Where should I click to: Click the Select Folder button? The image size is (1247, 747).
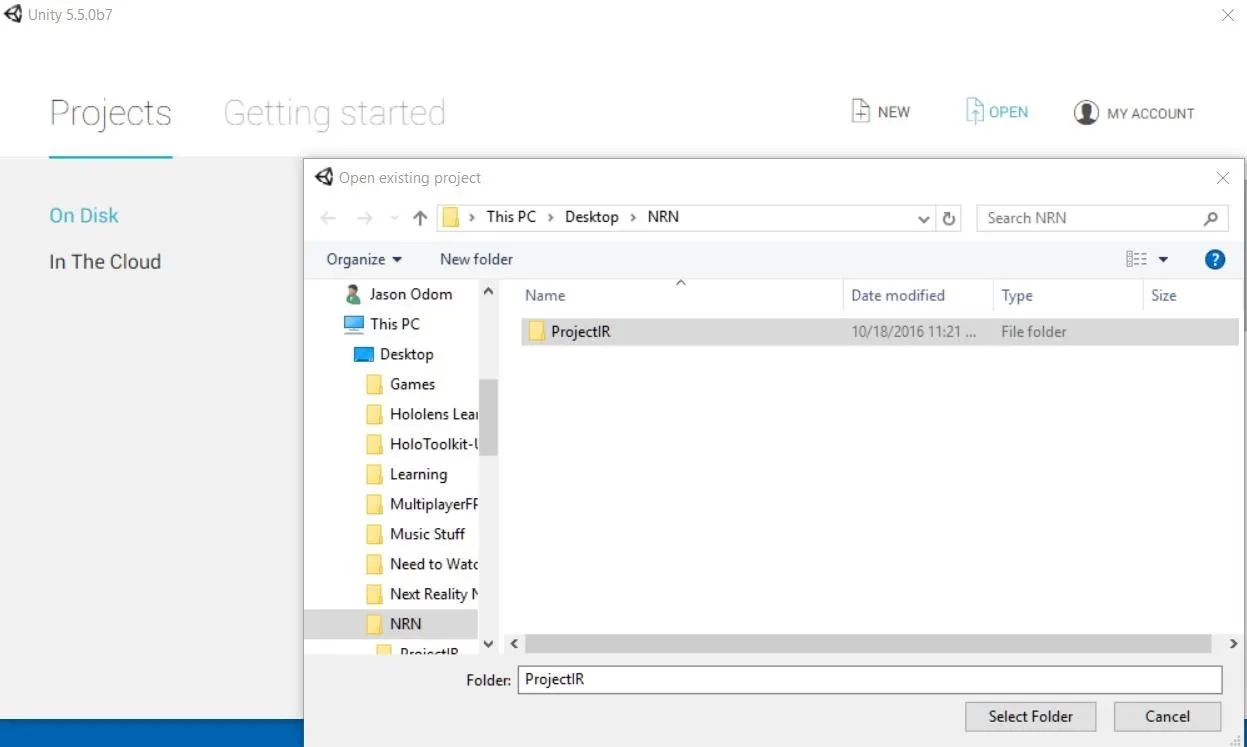click(x=1030, y=716)
